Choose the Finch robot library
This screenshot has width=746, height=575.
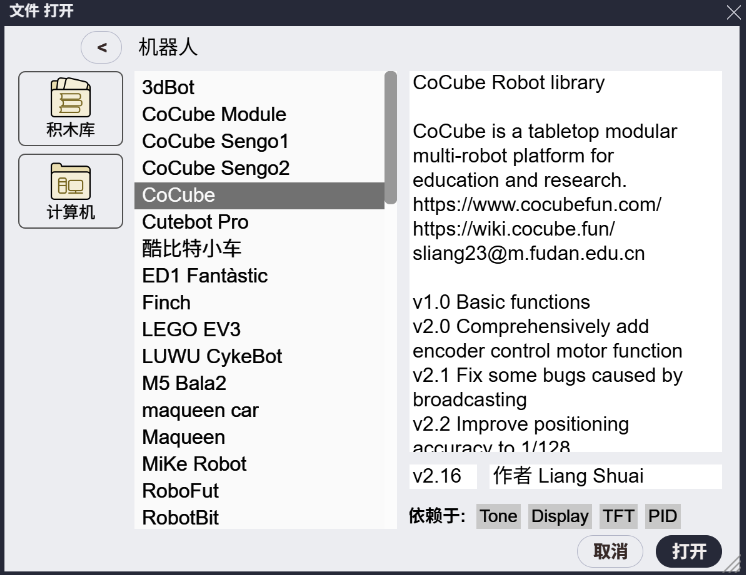pos(166,302)
